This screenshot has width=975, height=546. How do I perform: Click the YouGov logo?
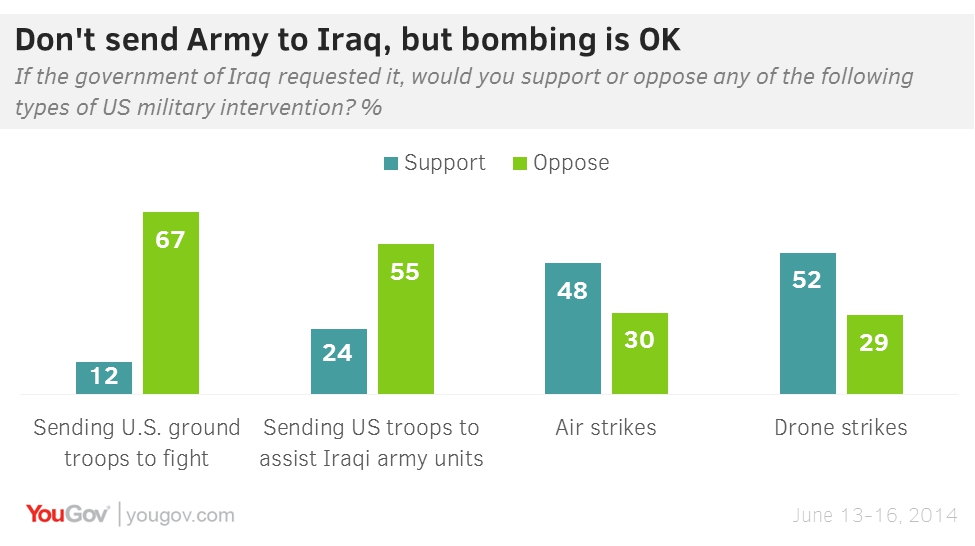(69, 515)
